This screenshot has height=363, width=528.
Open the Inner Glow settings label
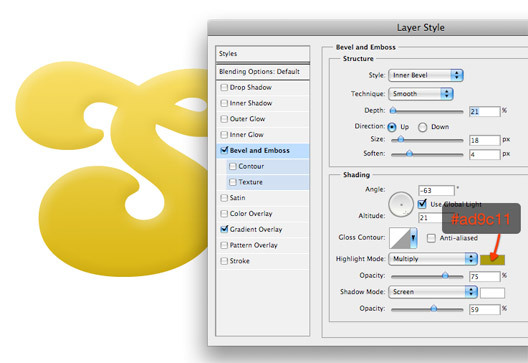coord(246,135)
